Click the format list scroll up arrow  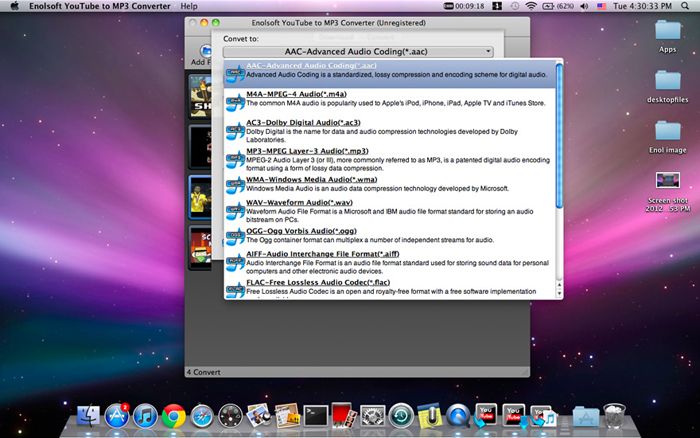point(559,285)
